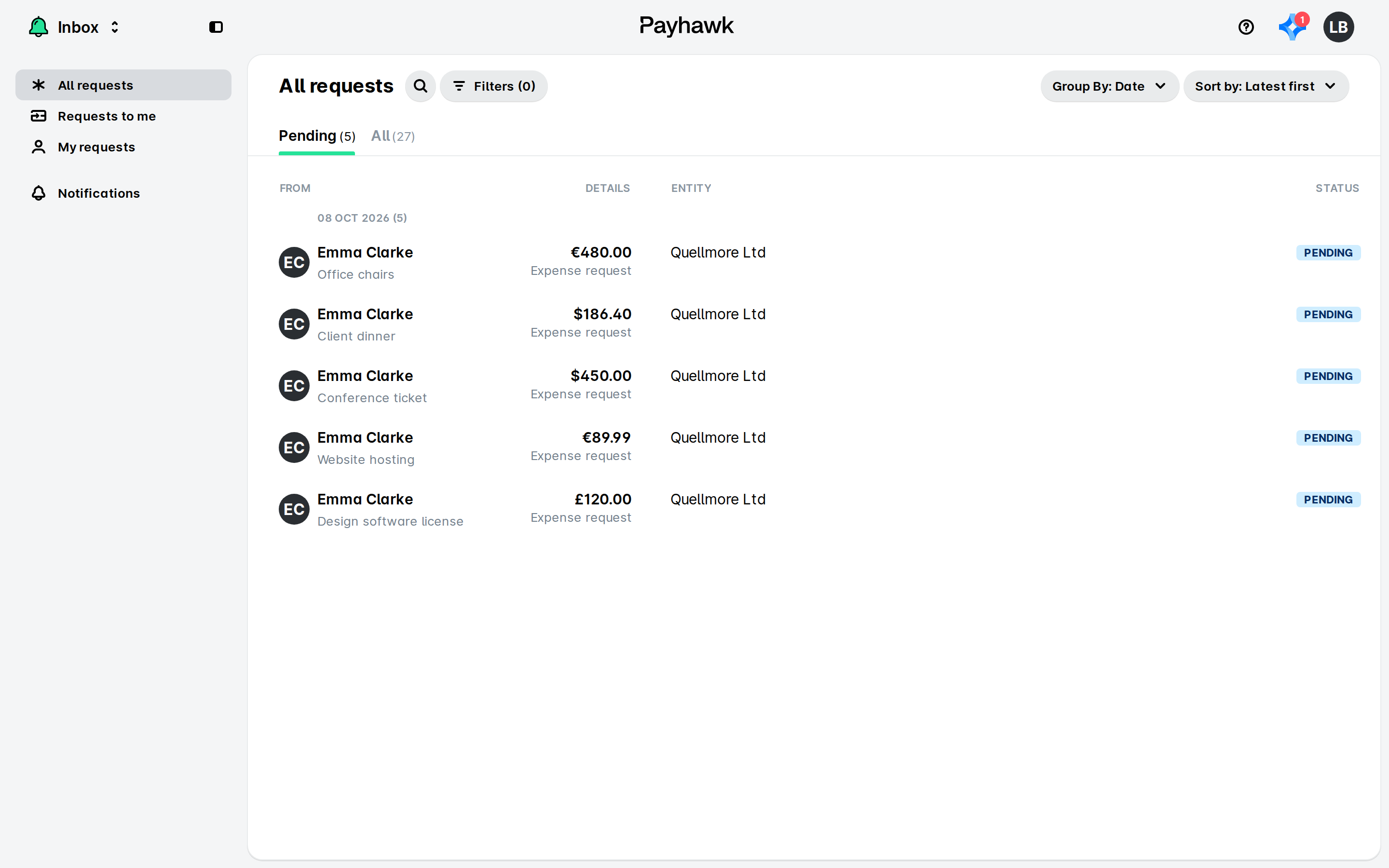Open the Design software license request

click(819, 509)
